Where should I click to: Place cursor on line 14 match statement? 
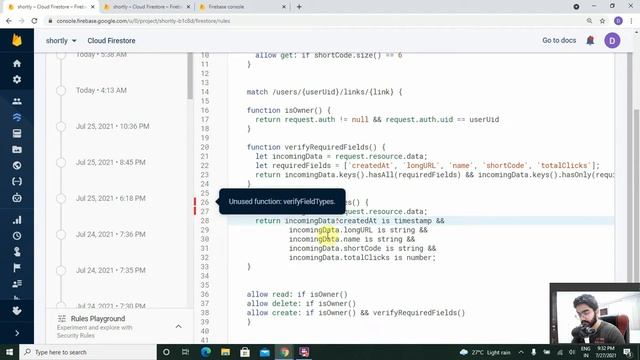(x=324, y=92)
